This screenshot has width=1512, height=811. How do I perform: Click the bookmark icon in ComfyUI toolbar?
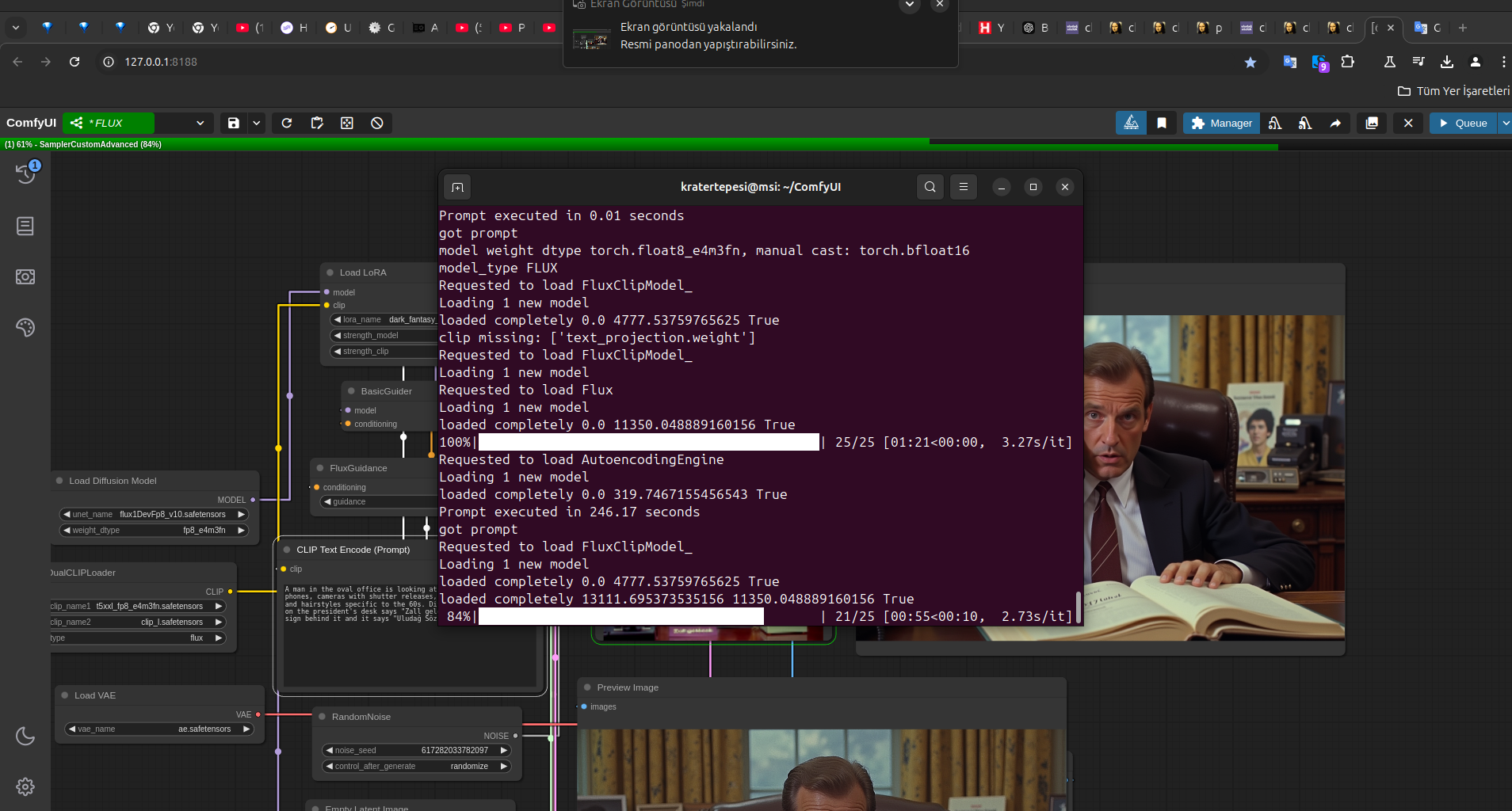click(x=1162, y=123)
